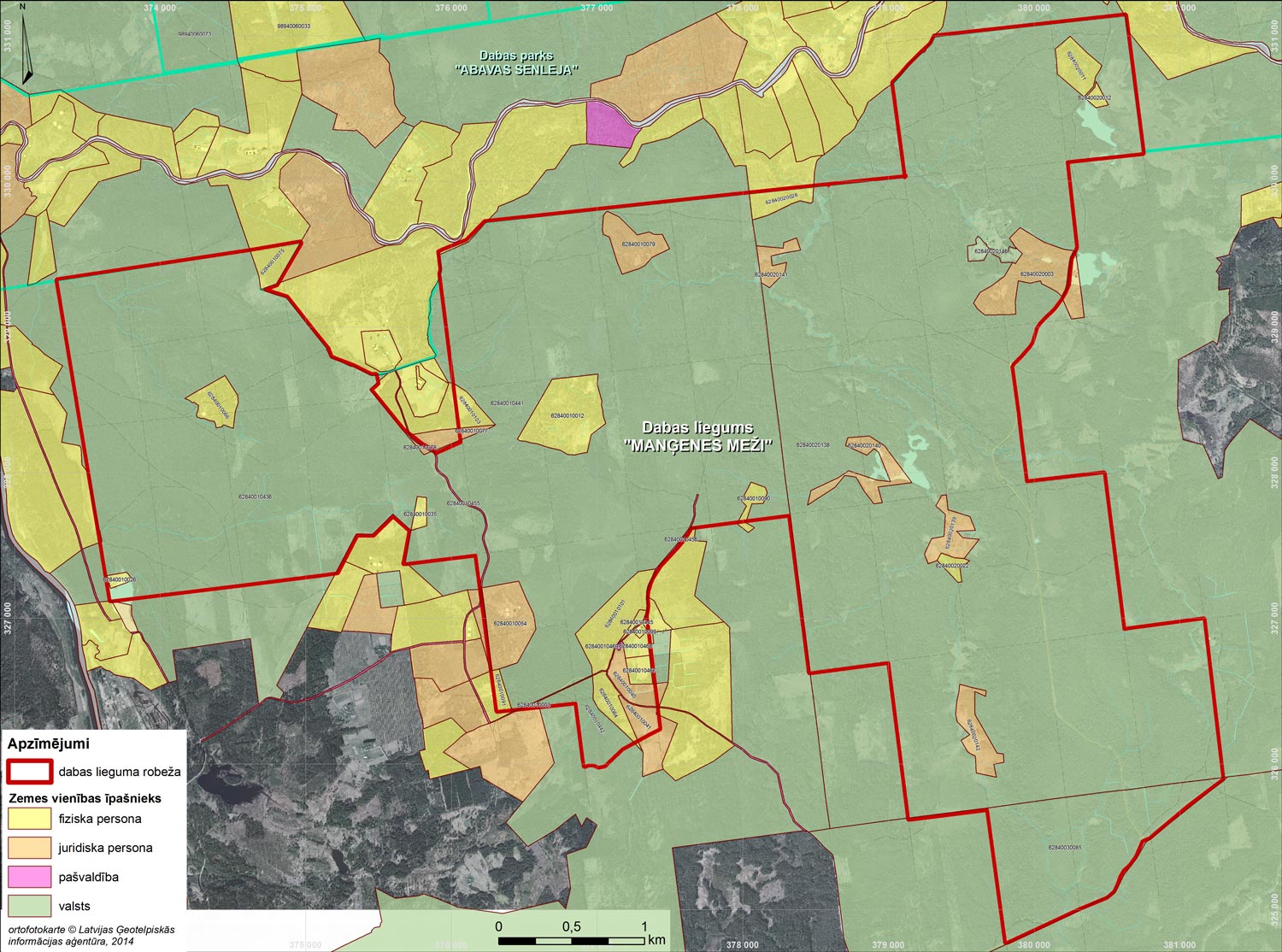Select orange parcel 62840010079

click(634, 243)
